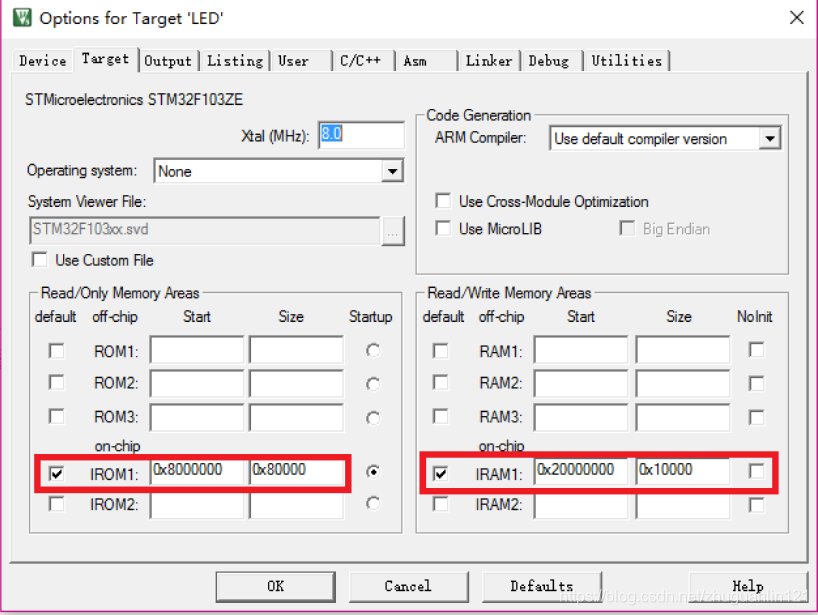The height and width of the screenshot is (615, 818).
Task: Open the Listing tab
Action: 235,61
